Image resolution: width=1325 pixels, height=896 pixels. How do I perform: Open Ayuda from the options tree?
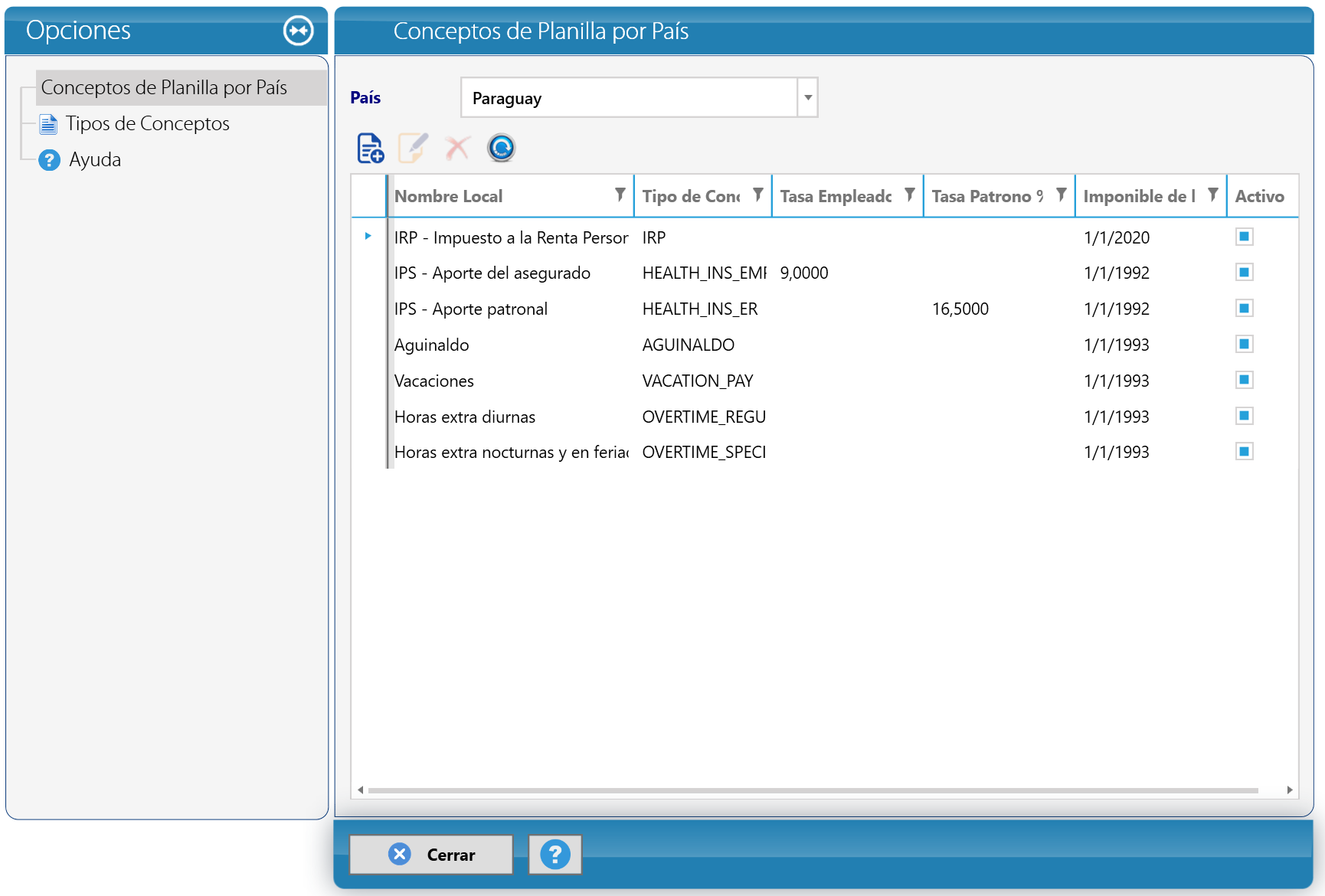click(x=95, y=159)
